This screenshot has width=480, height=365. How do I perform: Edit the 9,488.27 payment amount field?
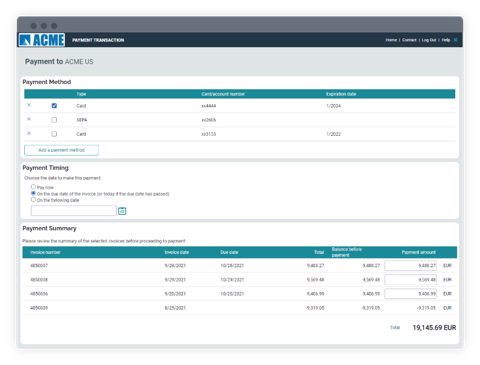[411, 266]
